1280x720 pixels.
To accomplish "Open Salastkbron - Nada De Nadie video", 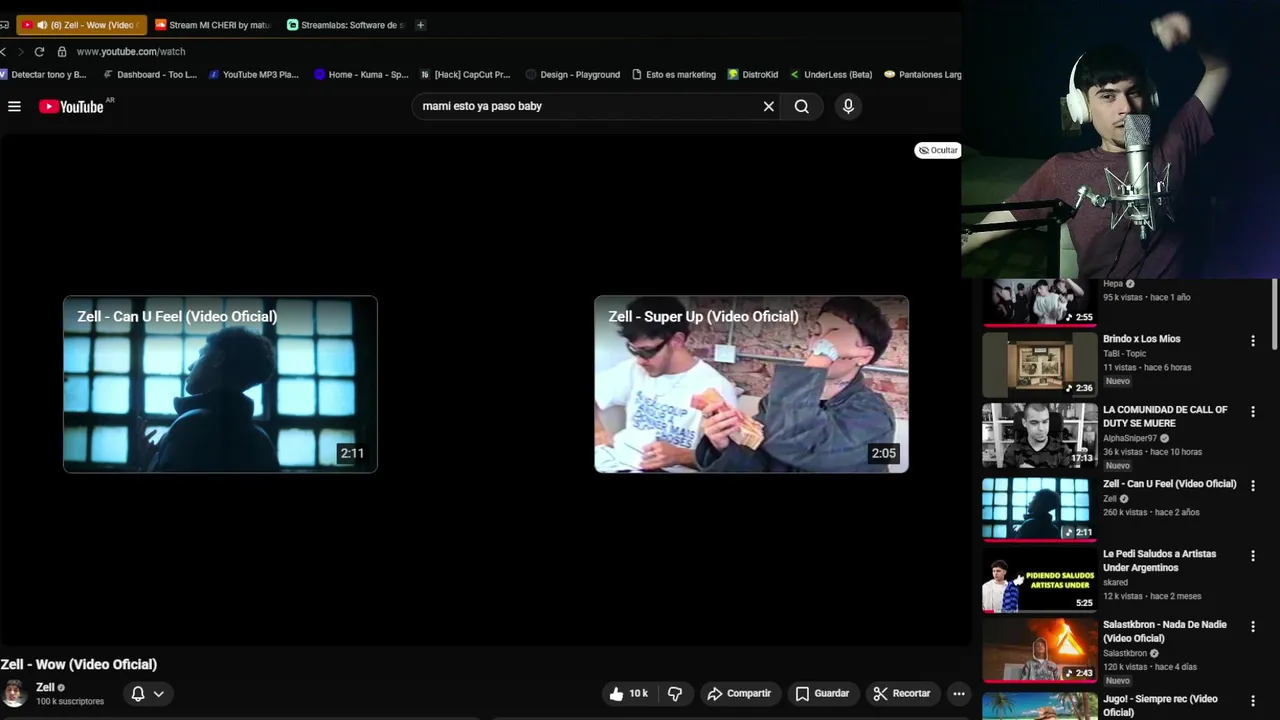I will 1165,631.
